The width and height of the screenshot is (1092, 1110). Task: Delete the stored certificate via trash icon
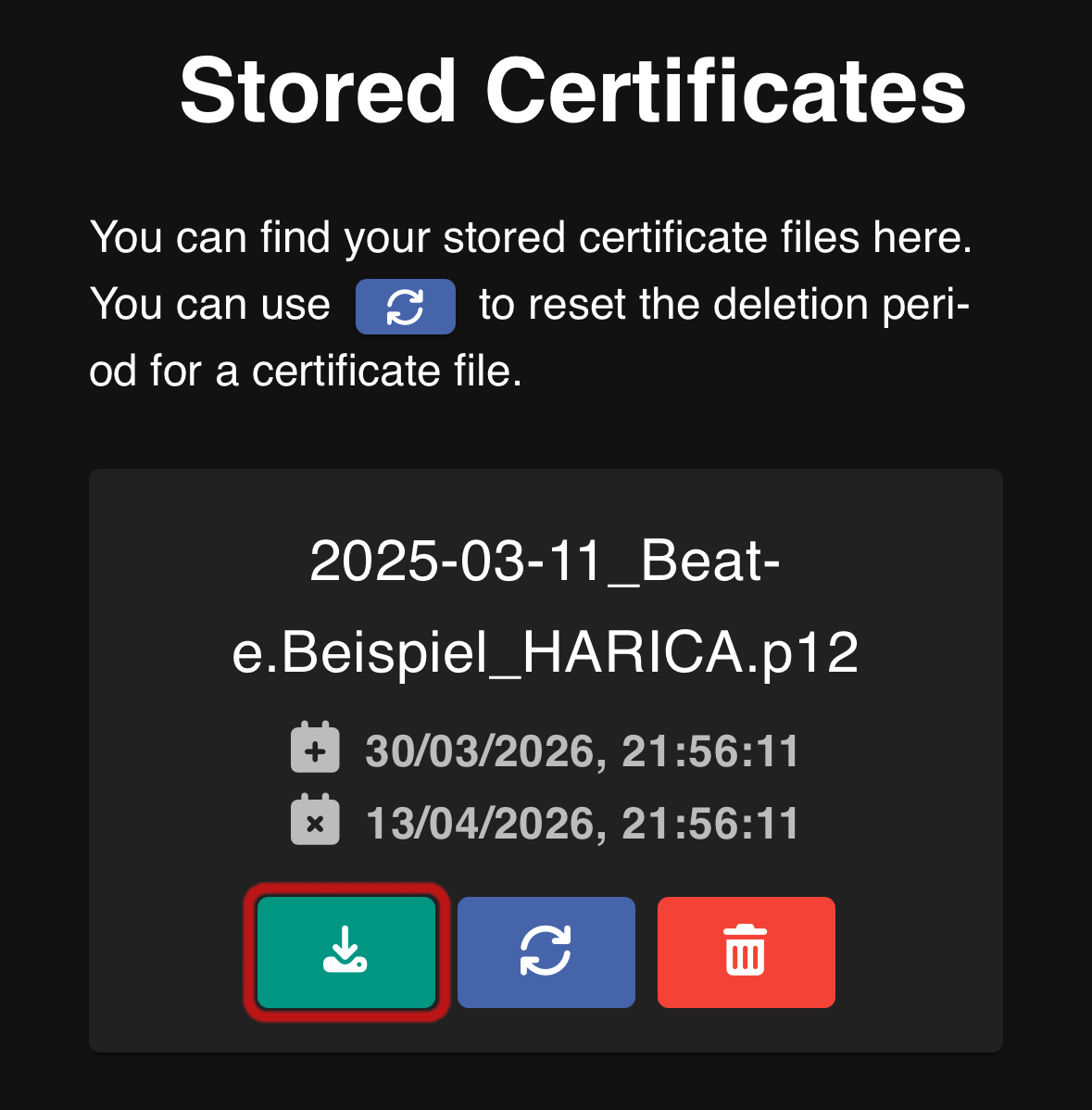[746, 952]
